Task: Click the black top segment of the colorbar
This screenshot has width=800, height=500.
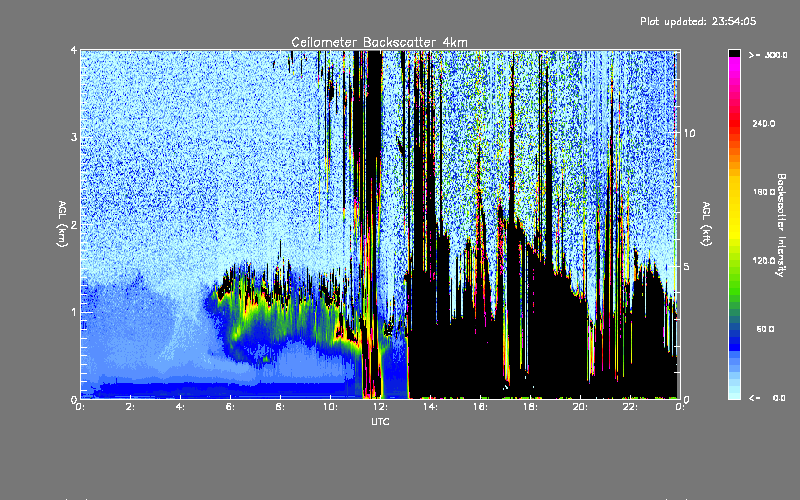Action: (734, 53)
